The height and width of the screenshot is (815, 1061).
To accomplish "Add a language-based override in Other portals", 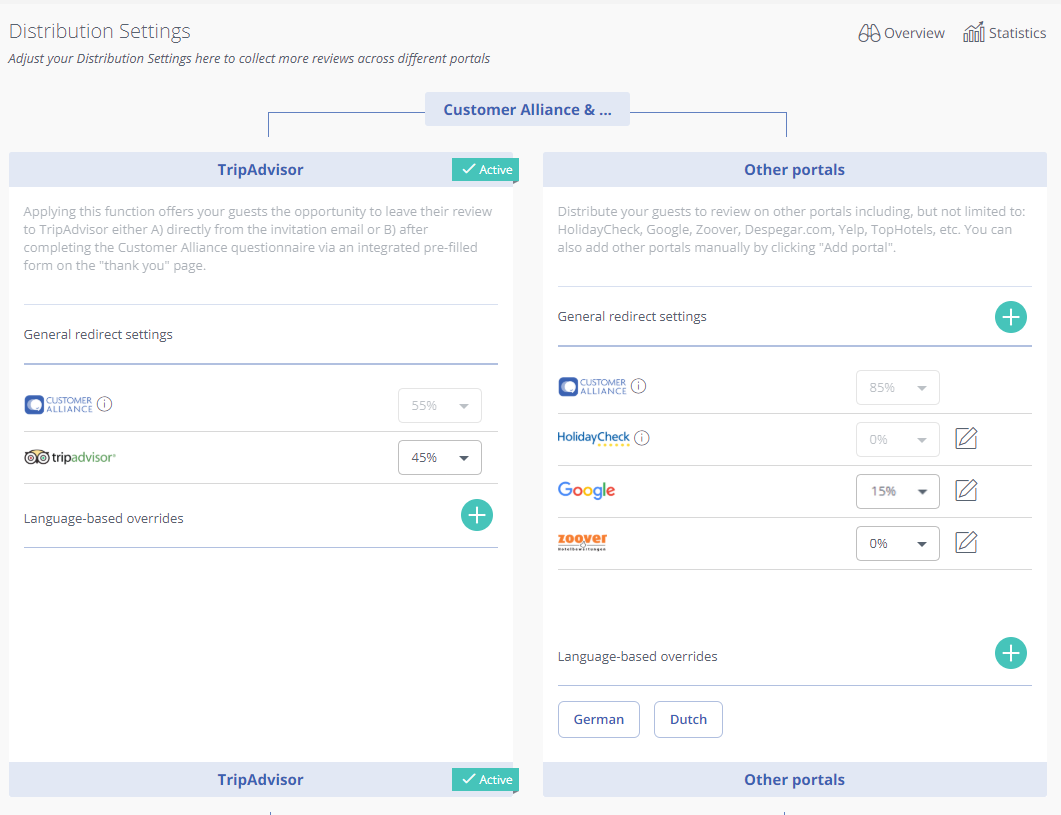I will [1011, 653].
